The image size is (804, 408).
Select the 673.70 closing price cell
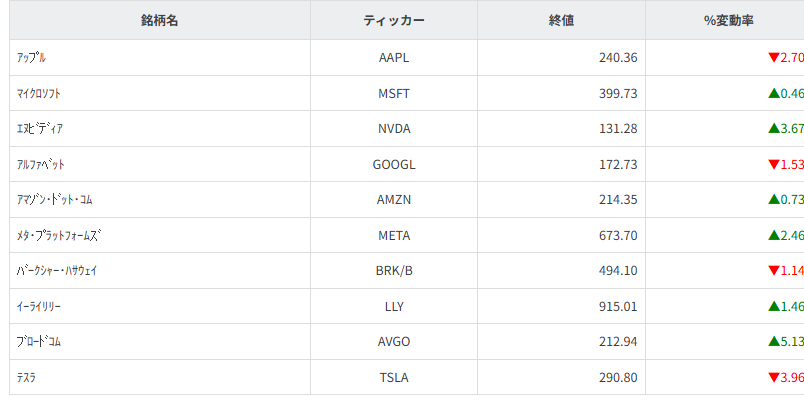point(617,236)
